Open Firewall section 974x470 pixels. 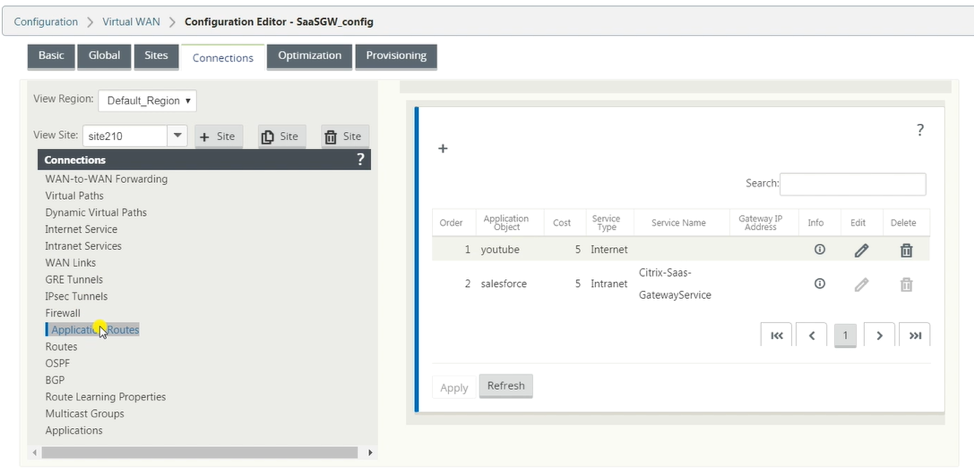(63, 313)
